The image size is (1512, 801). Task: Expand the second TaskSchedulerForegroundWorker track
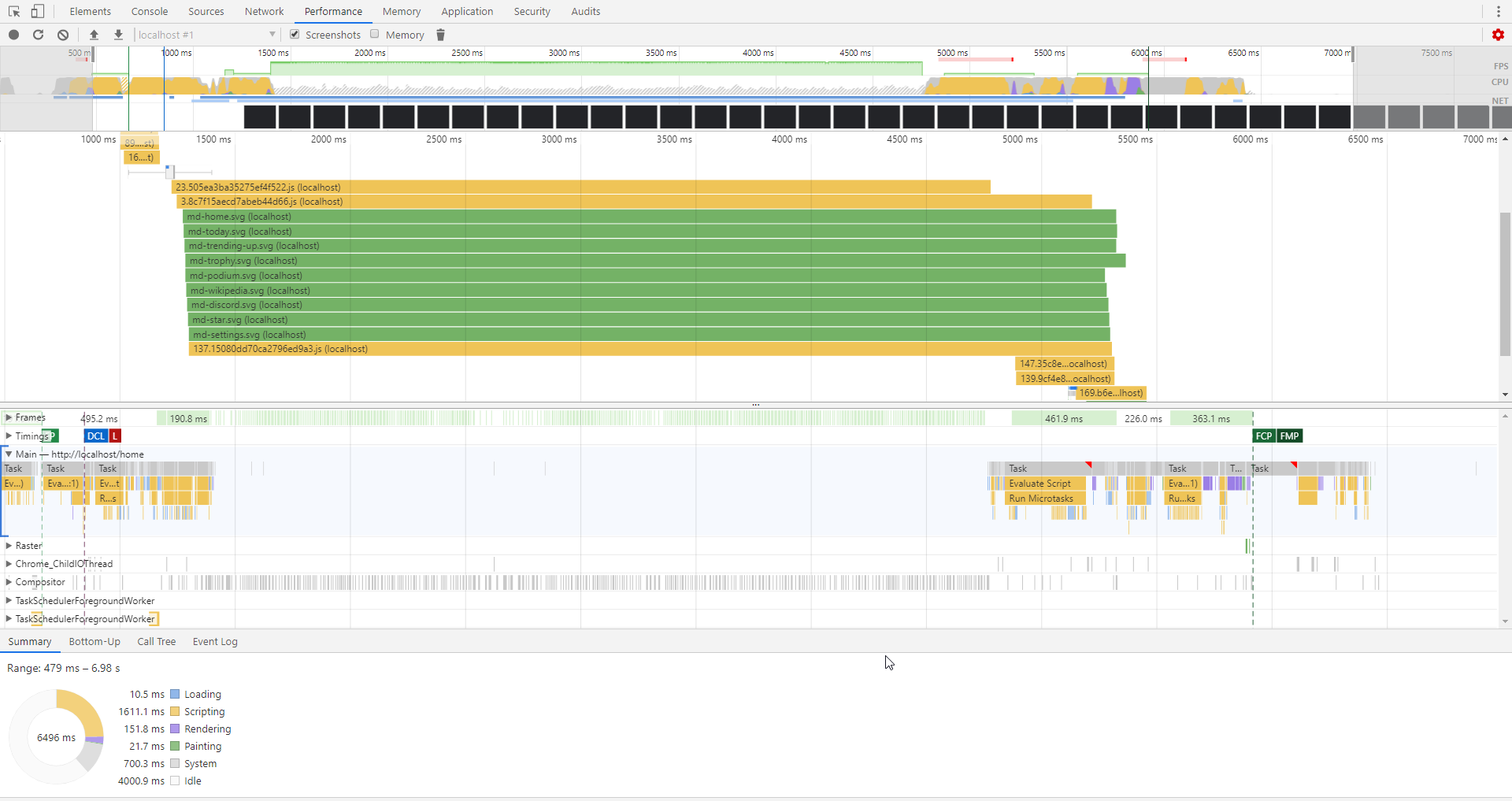9,619
